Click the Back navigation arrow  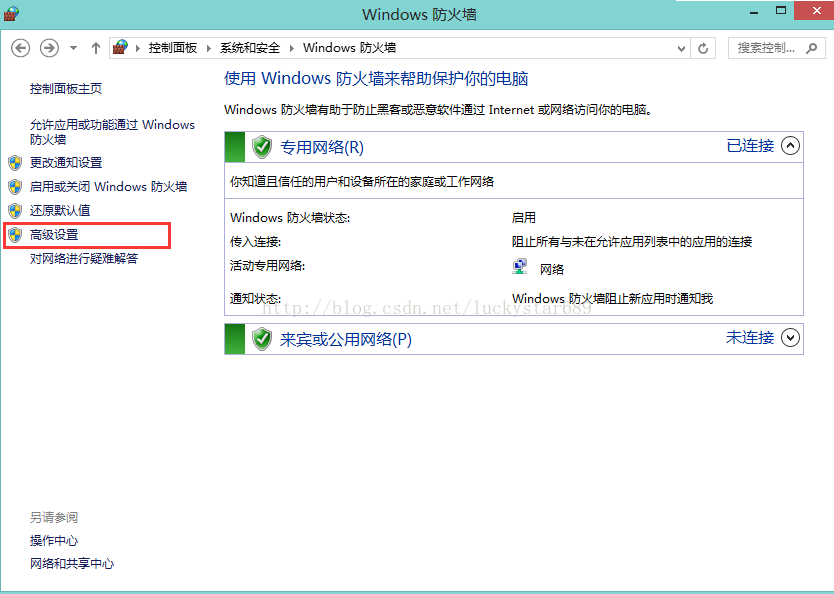pyautogui.click(x=21, y=48)
